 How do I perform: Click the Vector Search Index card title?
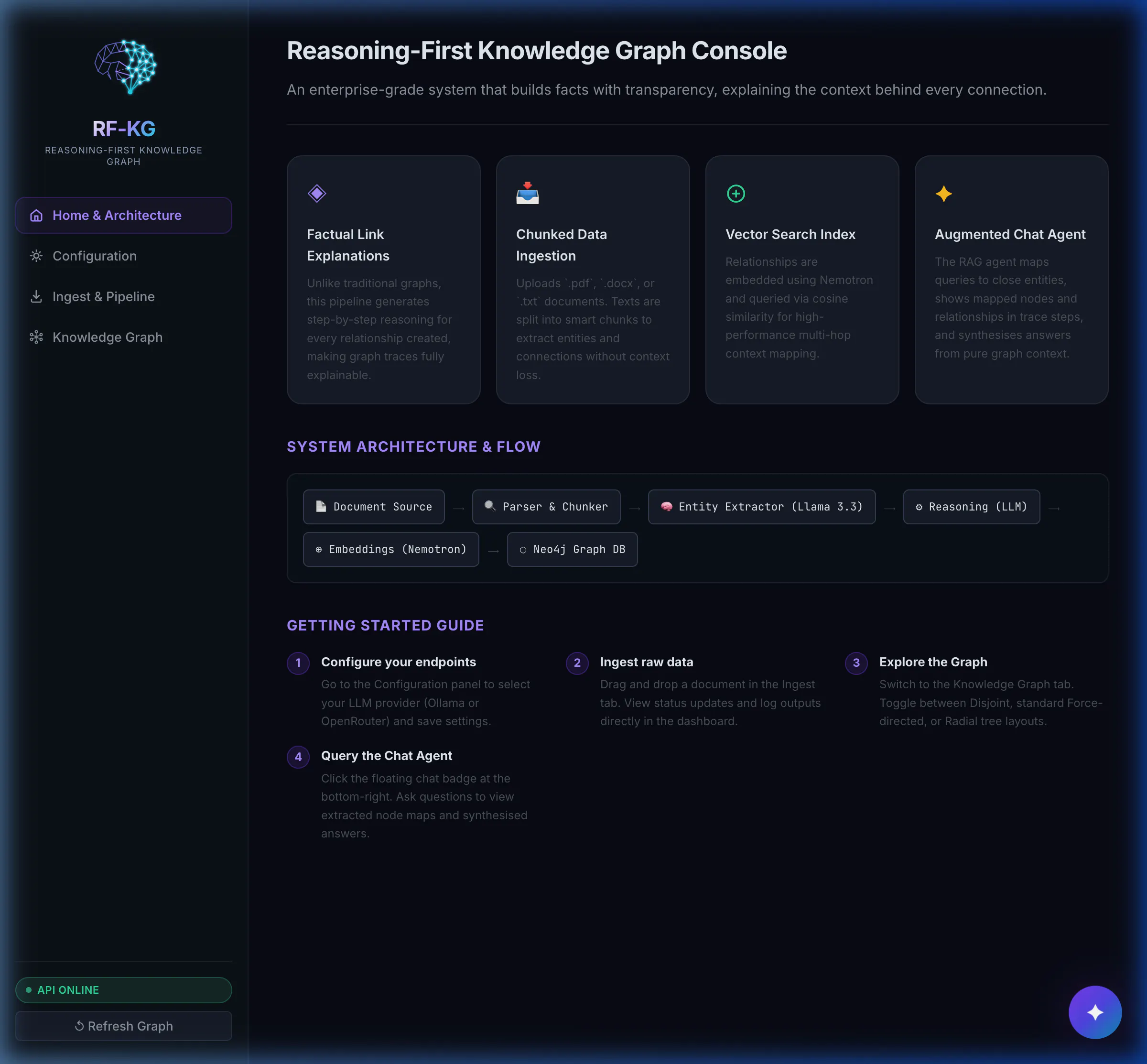click(x=790, y=234)
